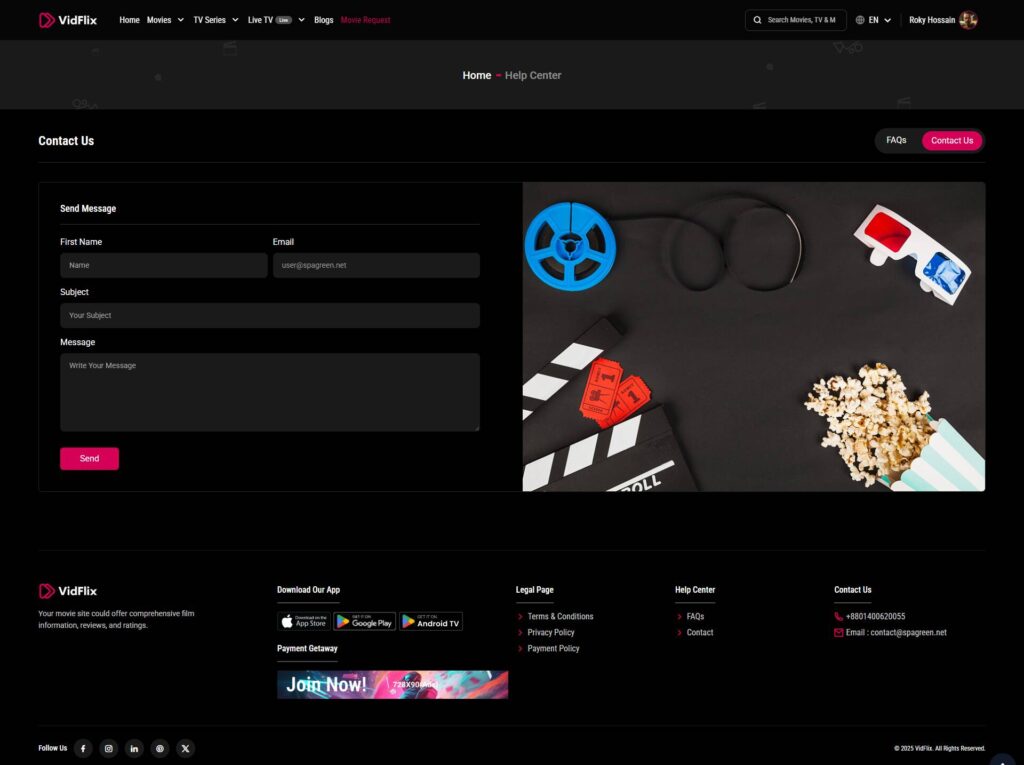This screenshot has height=765, width=1024.
Task: Expand the TV Series dropdown menu
Action: [216, 20]
